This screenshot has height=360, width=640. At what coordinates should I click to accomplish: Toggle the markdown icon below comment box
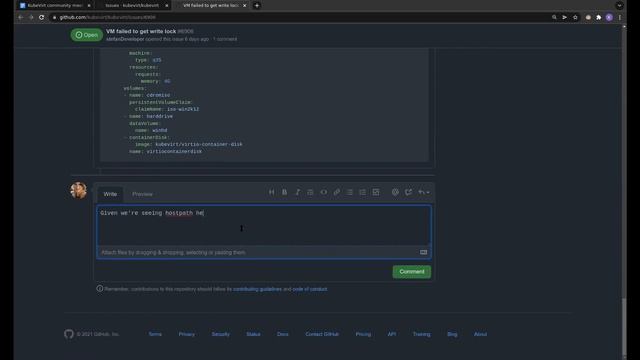coord(424,252)
